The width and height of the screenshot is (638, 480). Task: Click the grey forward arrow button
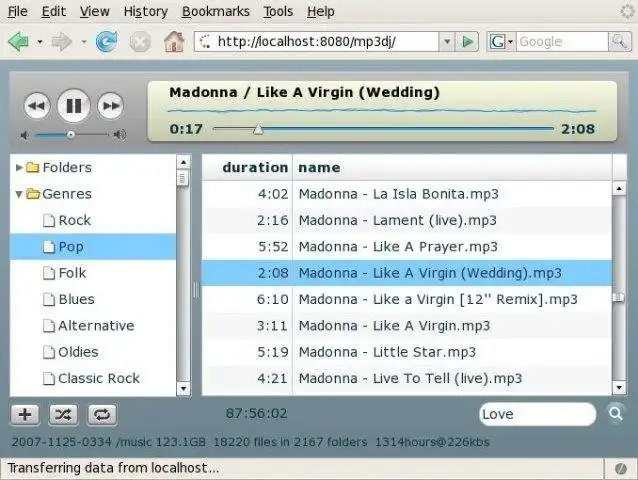pos(61,41)
